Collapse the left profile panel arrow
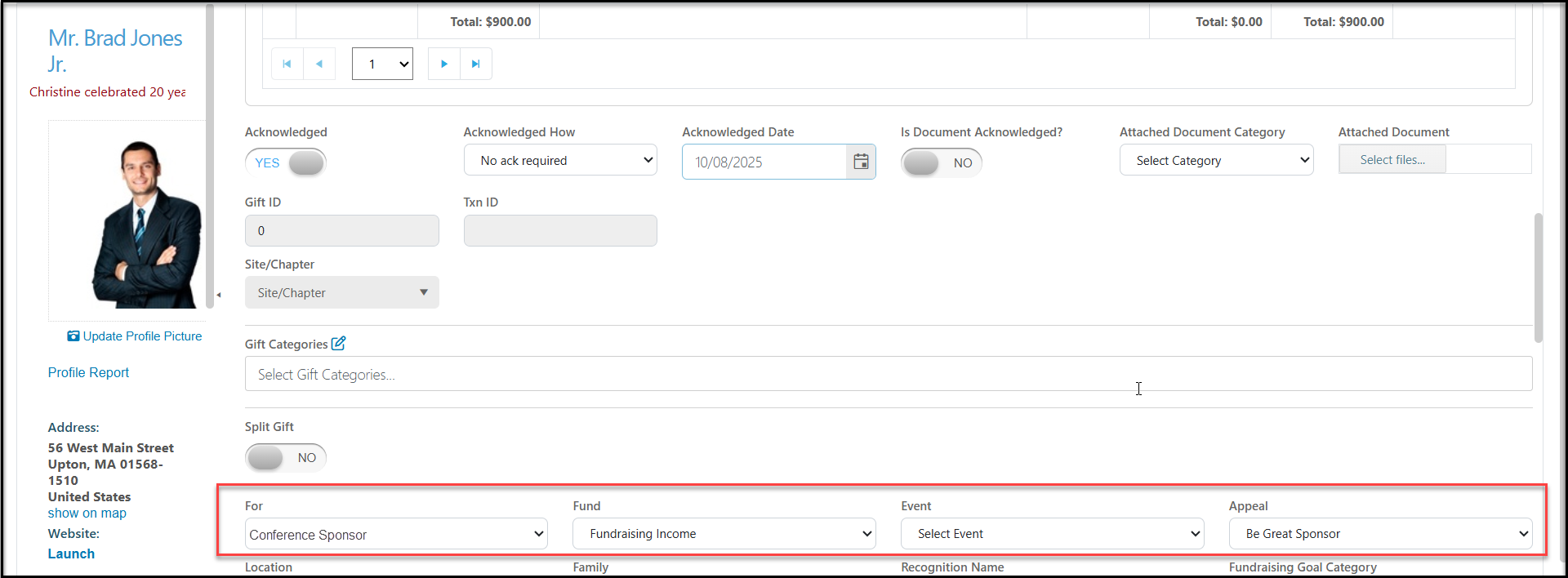 coord(218,295)
